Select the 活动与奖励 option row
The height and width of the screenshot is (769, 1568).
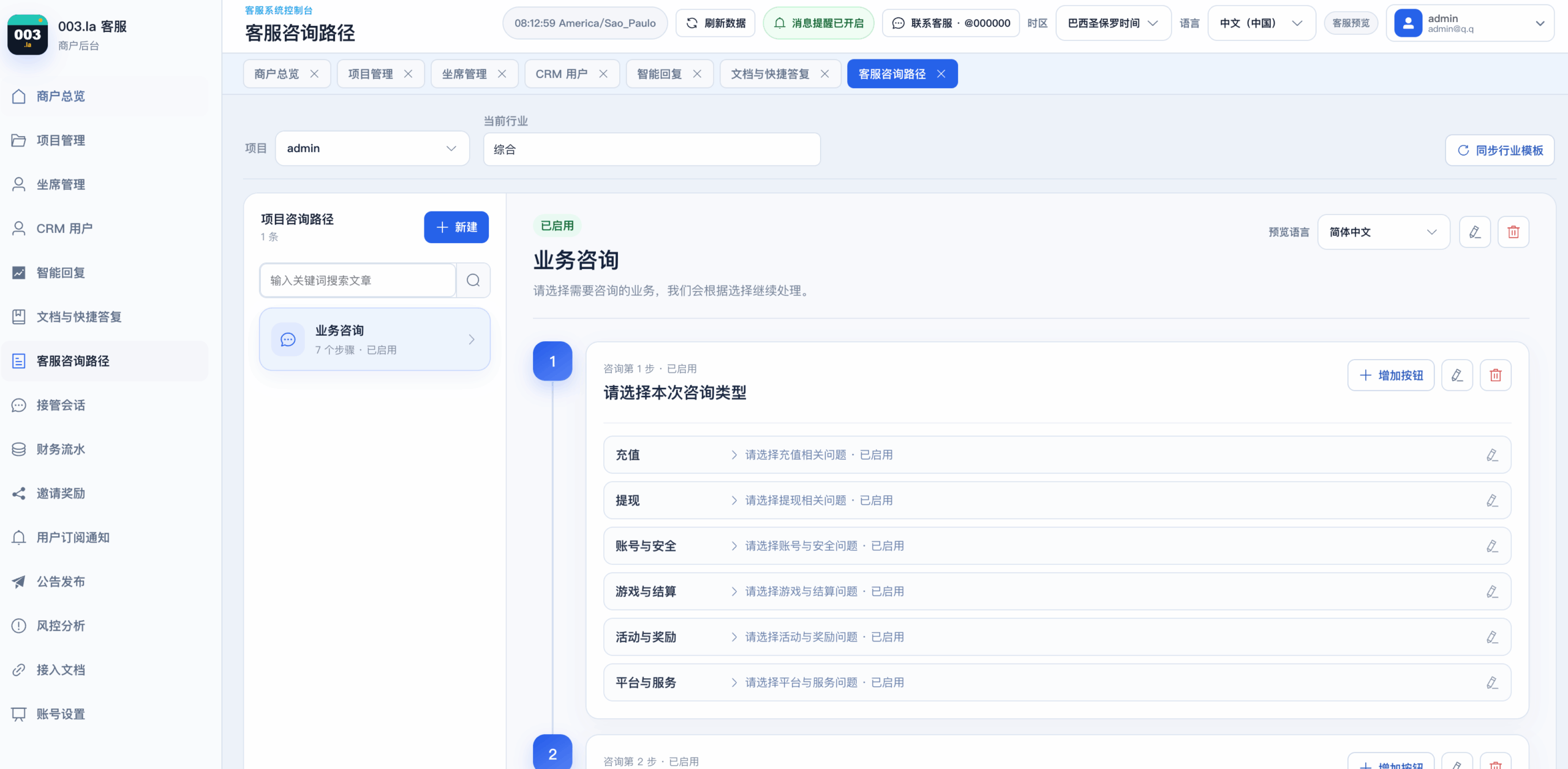click(1057, 637)
